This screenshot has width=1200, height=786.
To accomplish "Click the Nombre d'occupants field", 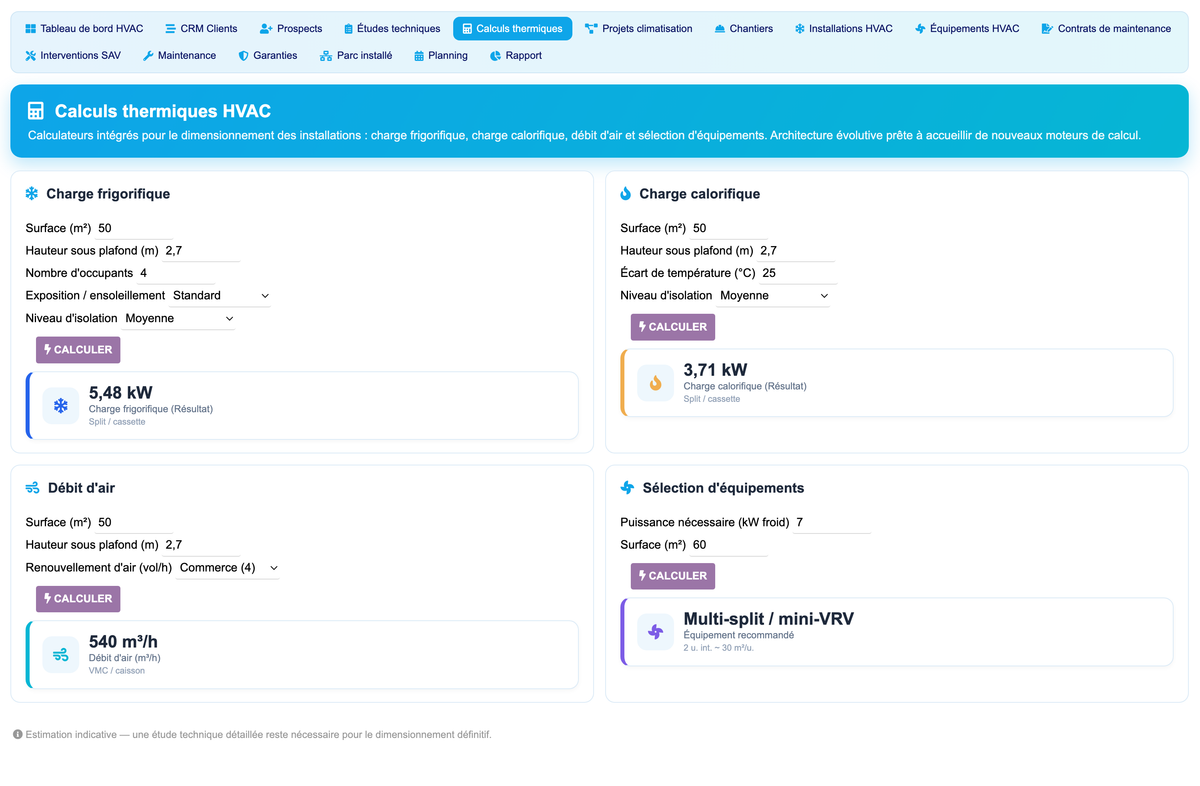I will 175,273.
